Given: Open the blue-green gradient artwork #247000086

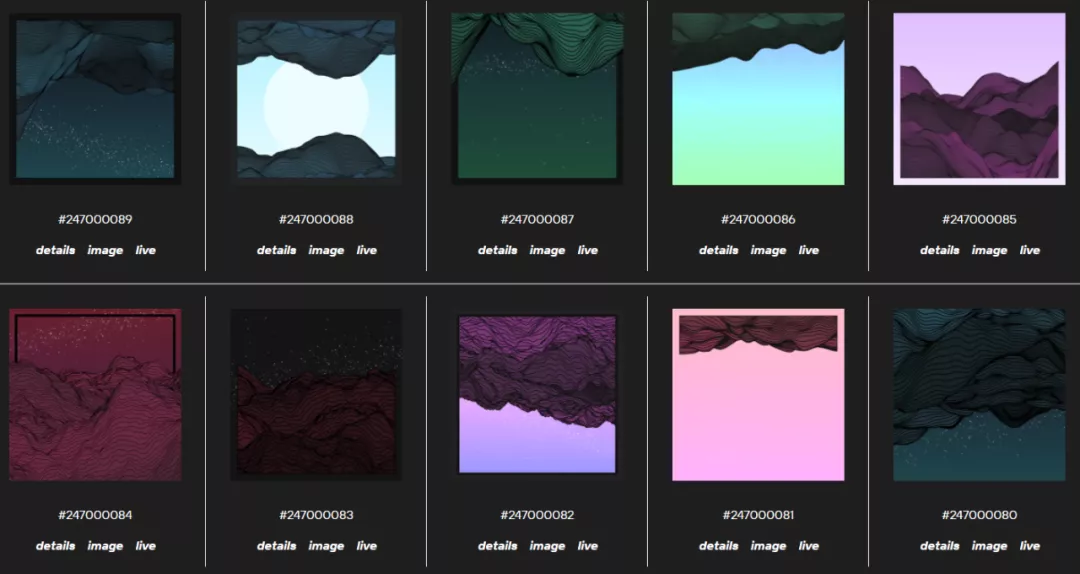Looking at the screenshot, I should point(758,99).
